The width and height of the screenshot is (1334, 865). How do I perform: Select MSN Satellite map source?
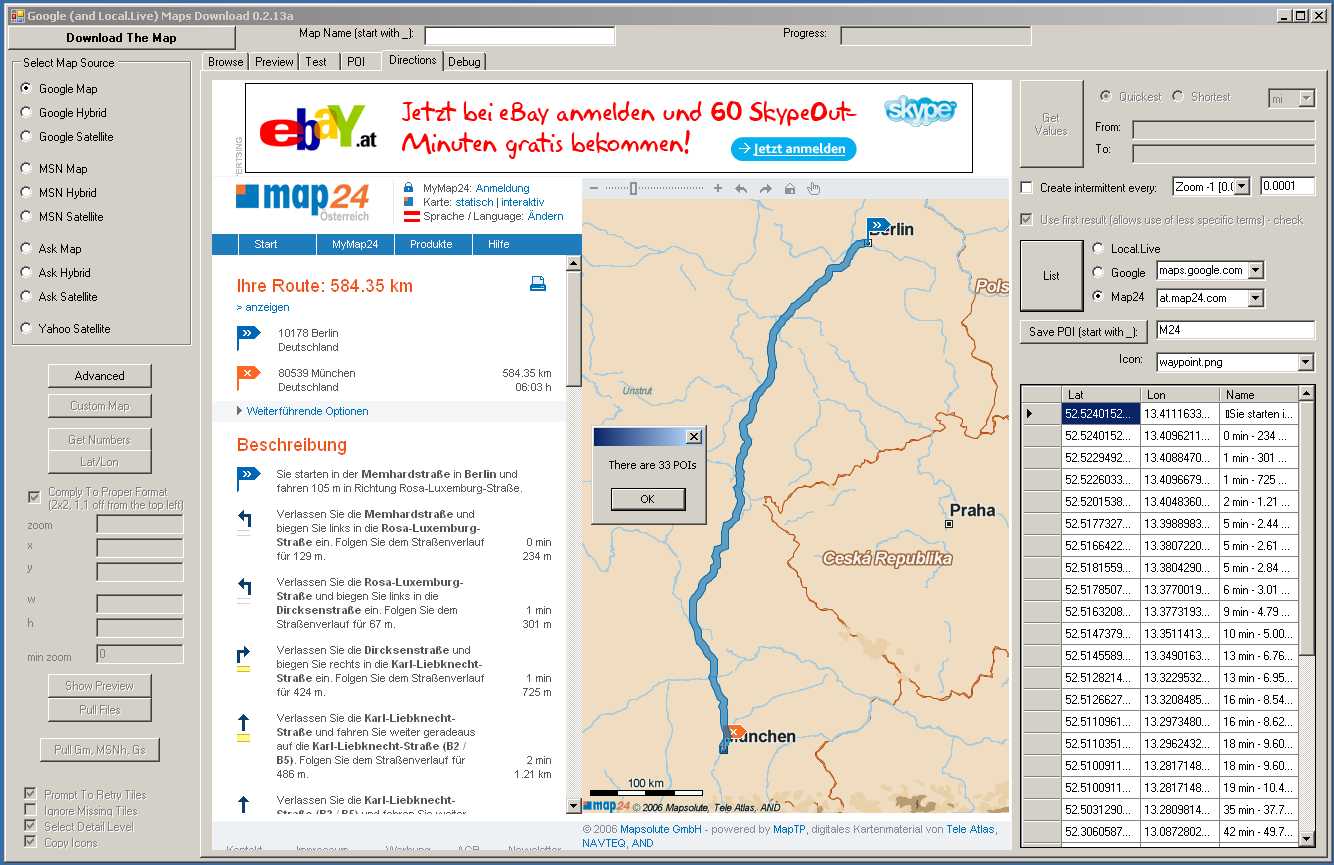coord(27,216)
